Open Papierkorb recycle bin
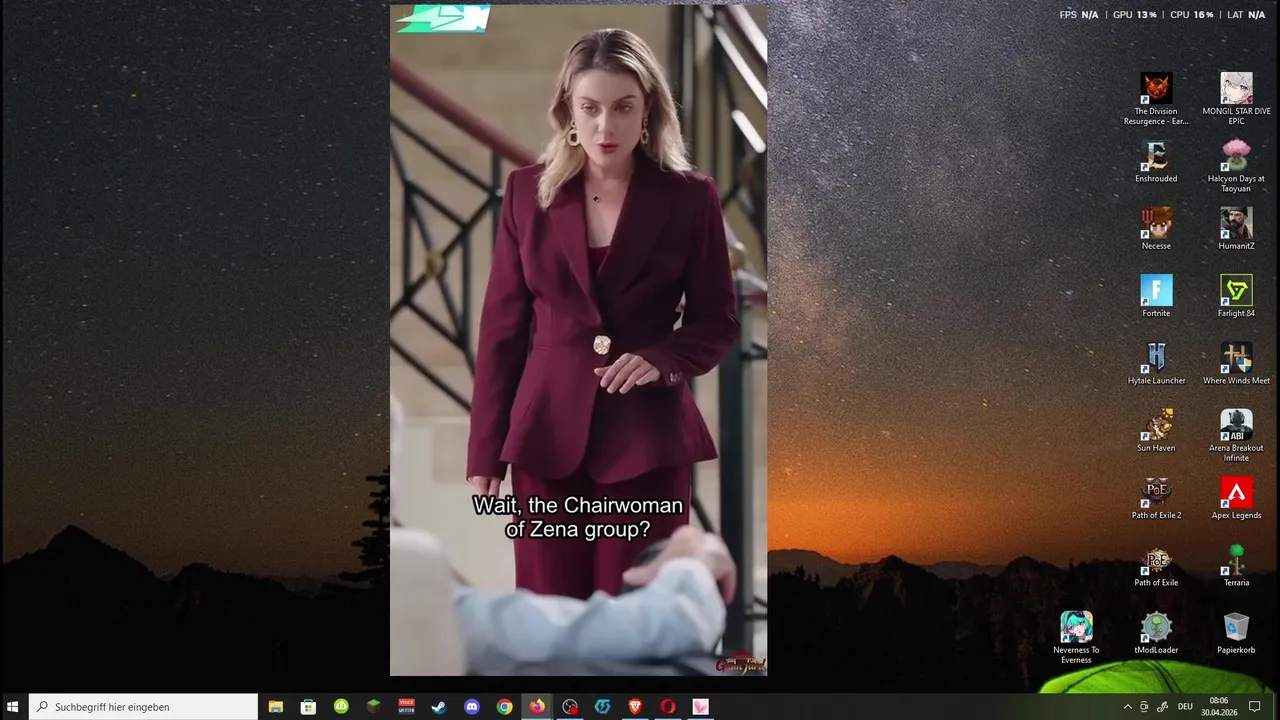The height and width of the screenshot is (720, 1280). (x=1236, y=632)
